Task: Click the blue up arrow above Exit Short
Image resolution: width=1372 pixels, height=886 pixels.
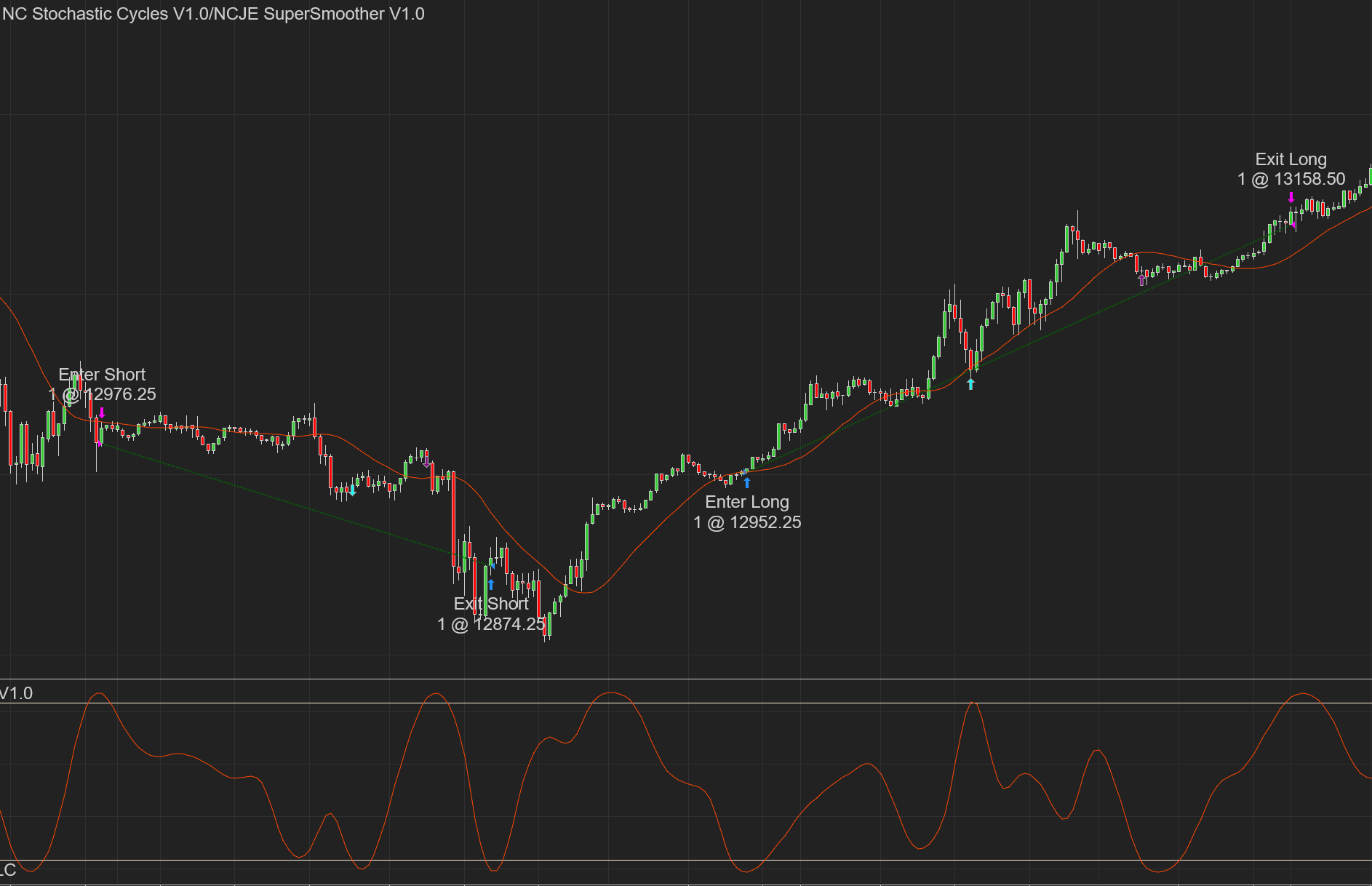Action: tap(491, 584)
